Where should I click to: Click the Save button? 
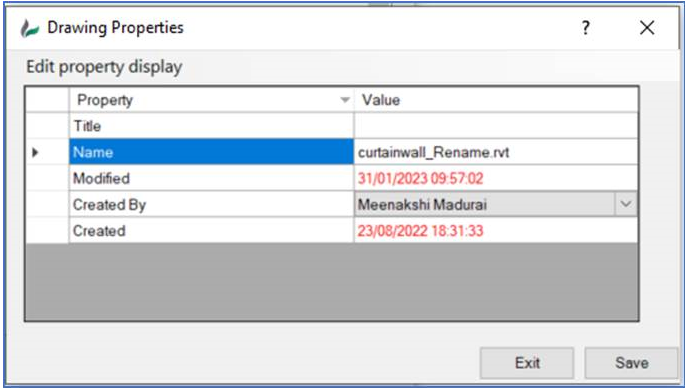632,363
